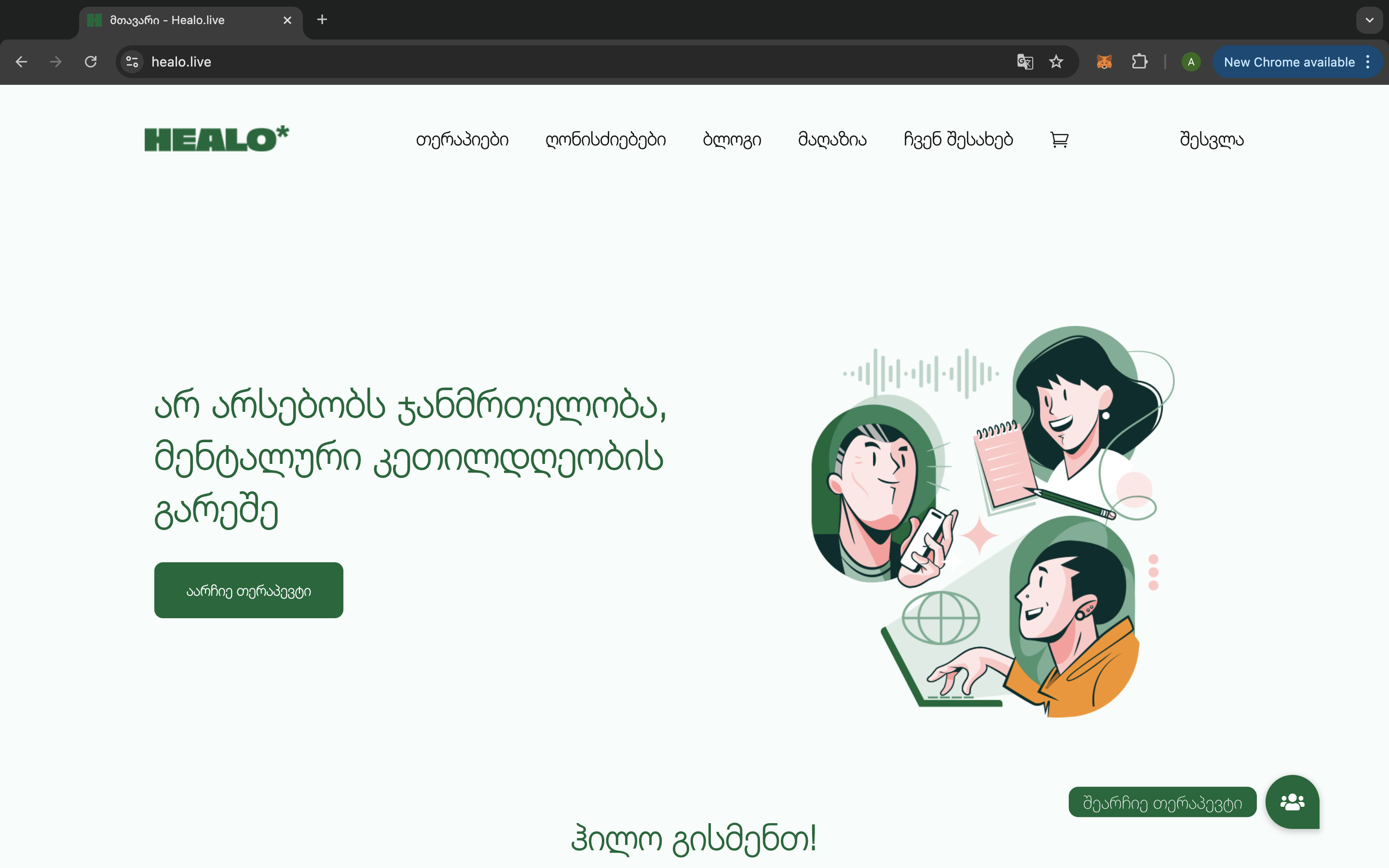Open a new browser tab

point(322,20)
